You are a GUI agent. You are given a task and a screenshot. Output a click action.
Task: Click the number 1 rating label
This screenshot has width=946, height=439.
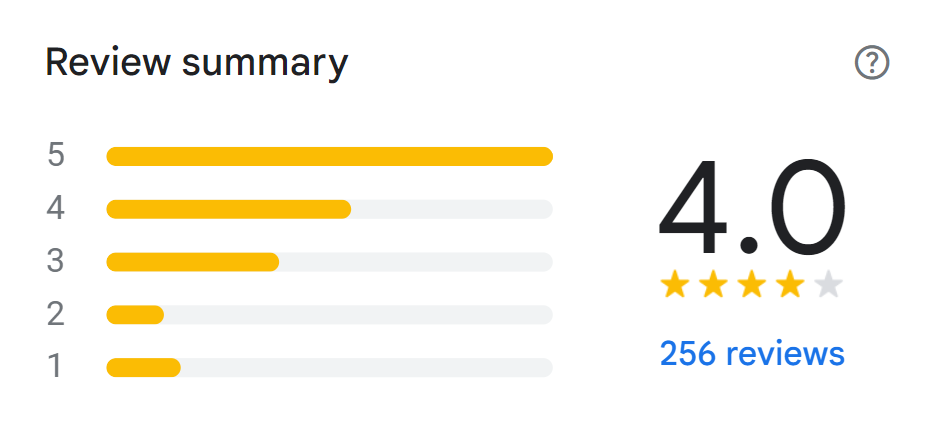coord(56,368)
